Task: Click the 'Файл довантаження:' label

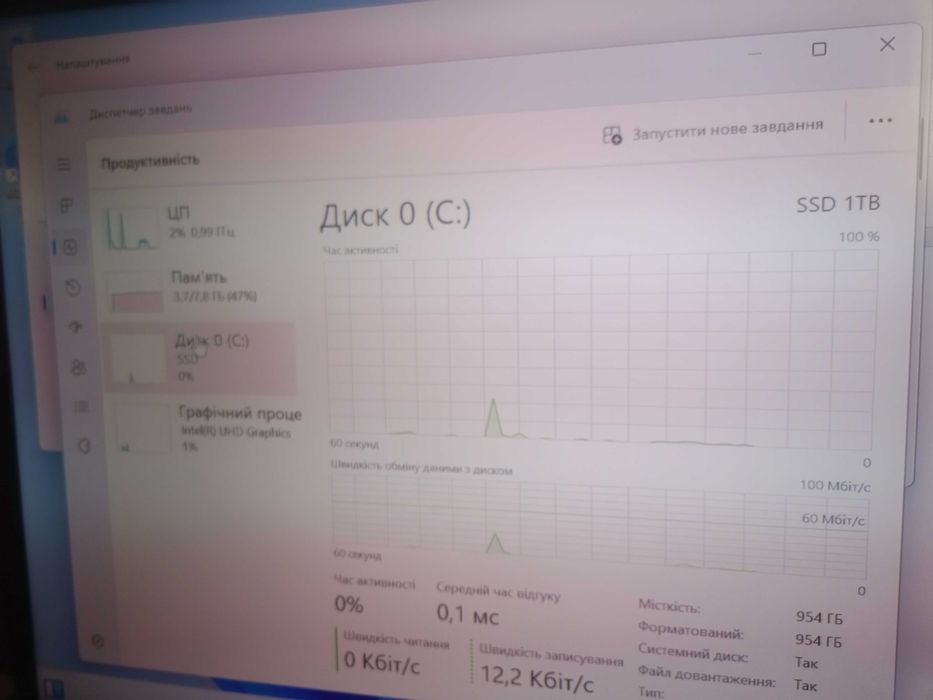Action: pyautogui.click(x=707, y=676)
